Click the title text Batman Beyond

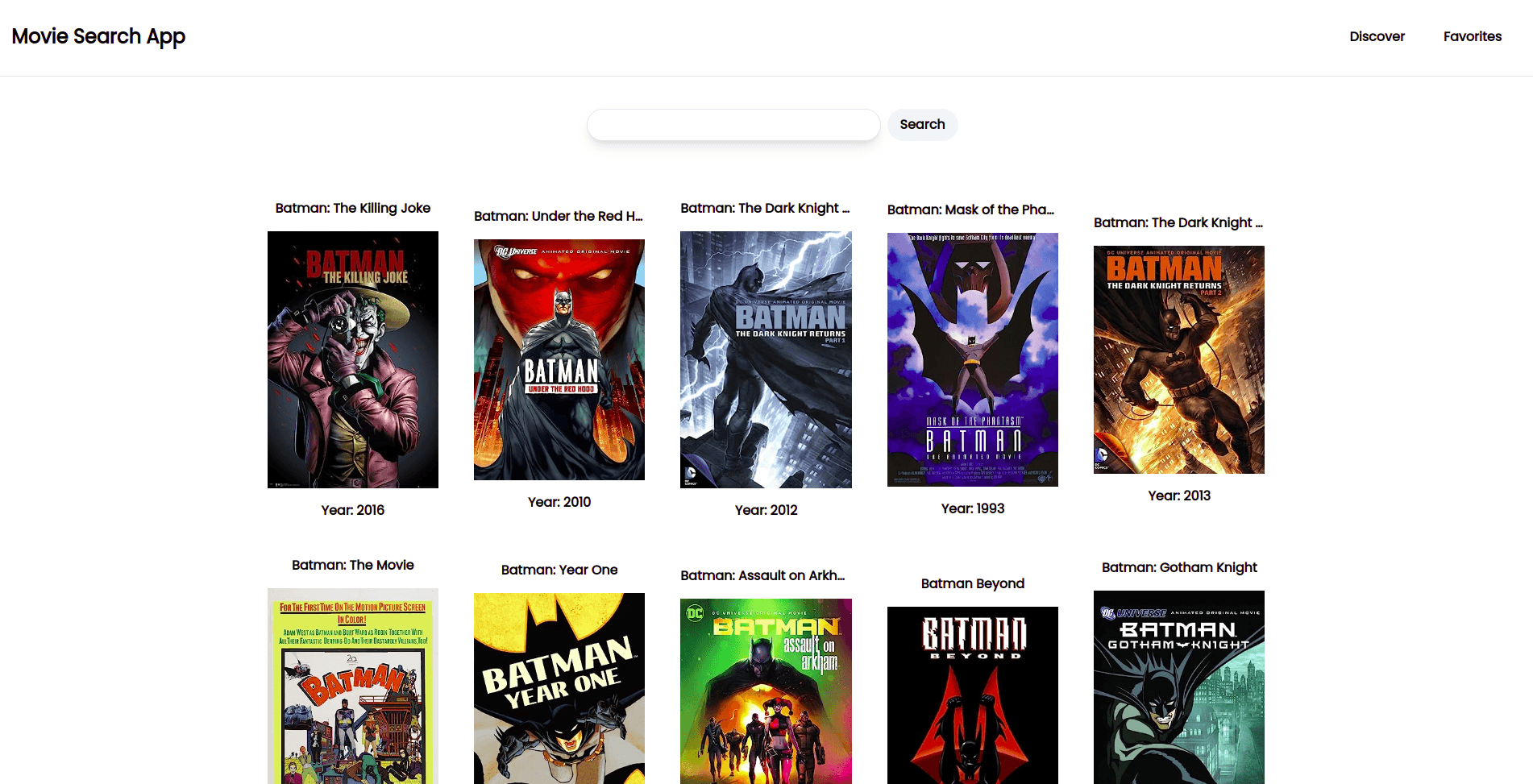(973, 583)
